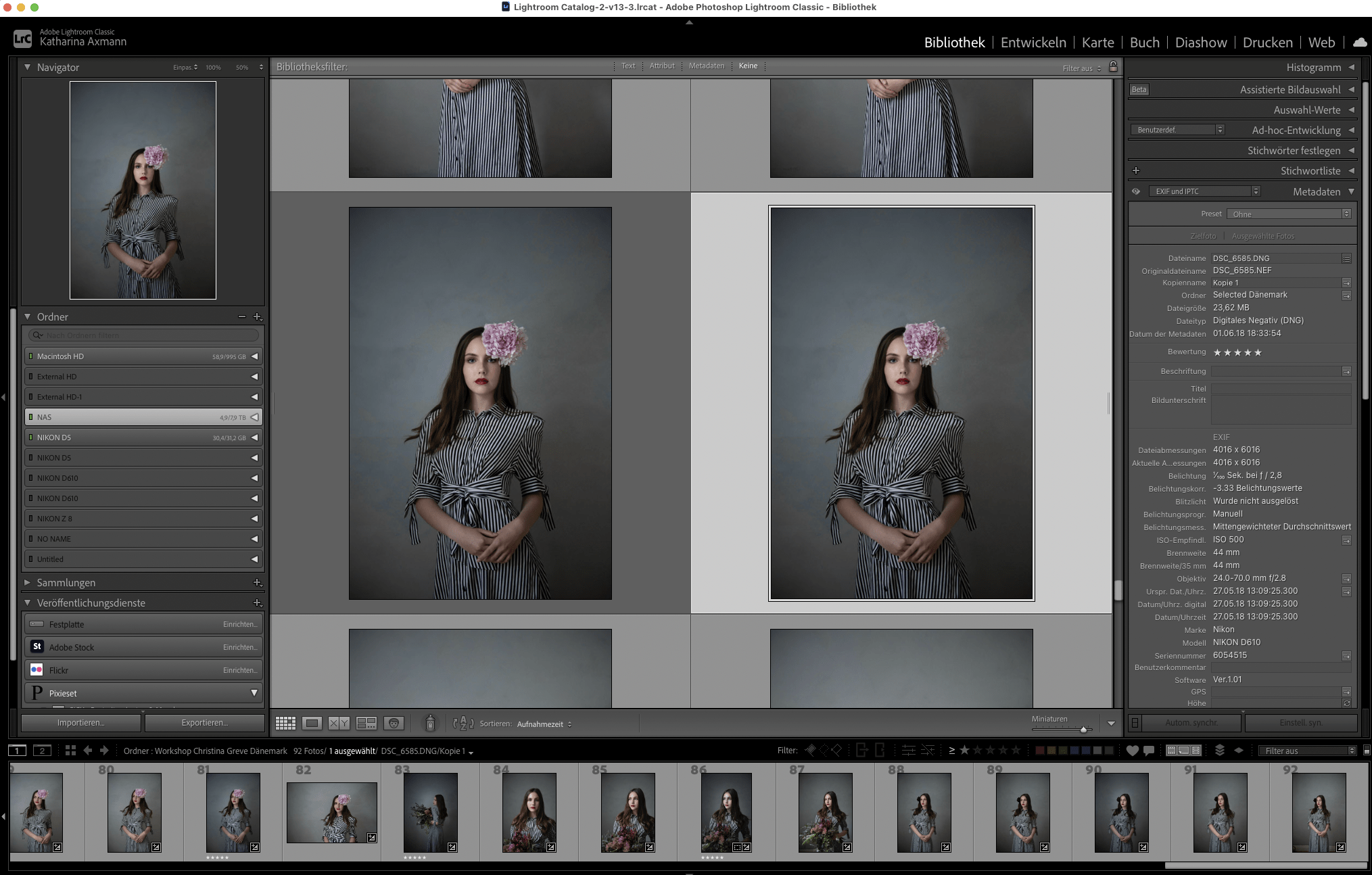Switch to Grid view in toolbar
The height and width of the screenshot is (875, 1372).
(285, 724)
